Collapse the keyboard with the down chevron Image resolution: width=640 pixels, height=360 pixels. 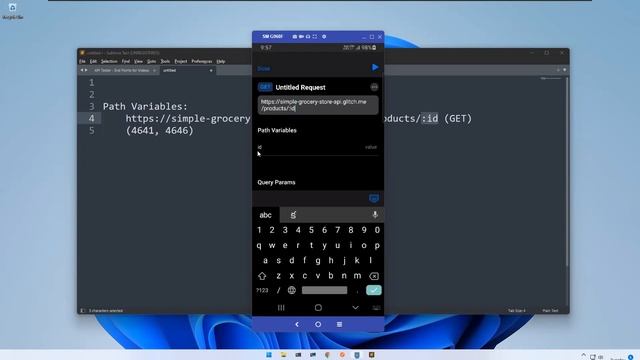coord(355,307)
